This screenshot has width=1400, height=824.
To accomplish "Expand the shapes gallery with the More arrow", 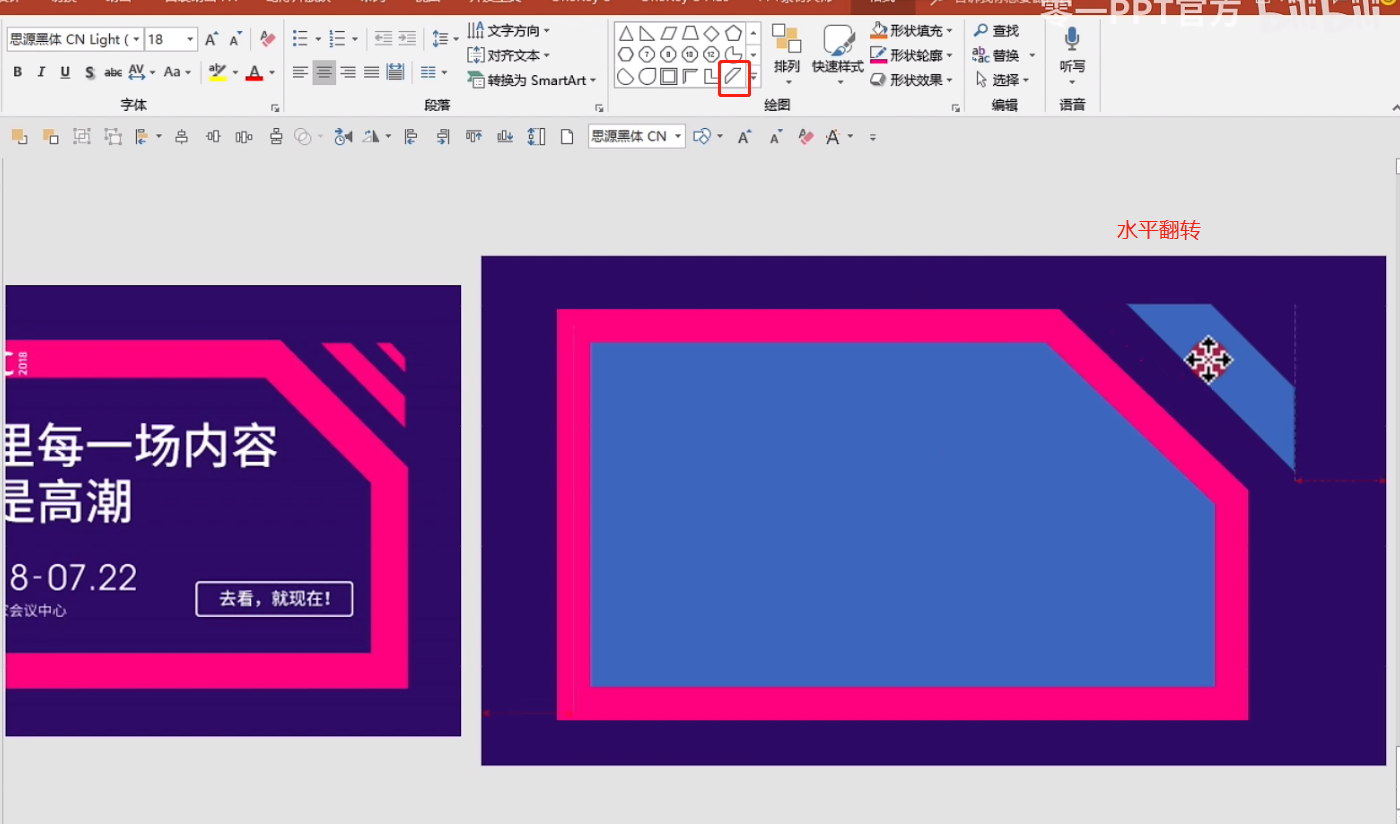I will [x=754, y=77].
